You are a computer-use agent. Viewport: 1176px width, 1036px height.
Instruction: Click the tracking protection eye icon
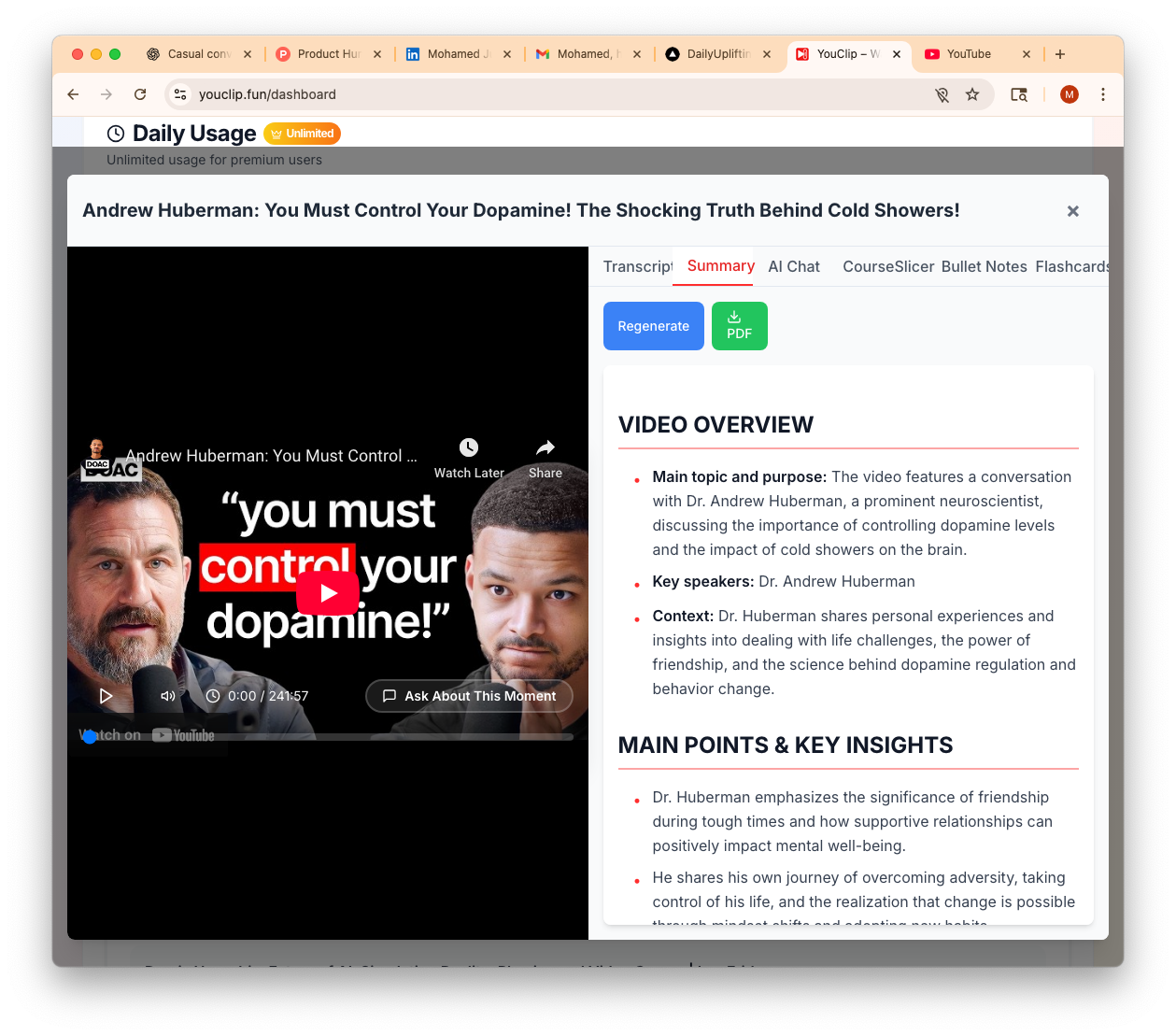942,94
